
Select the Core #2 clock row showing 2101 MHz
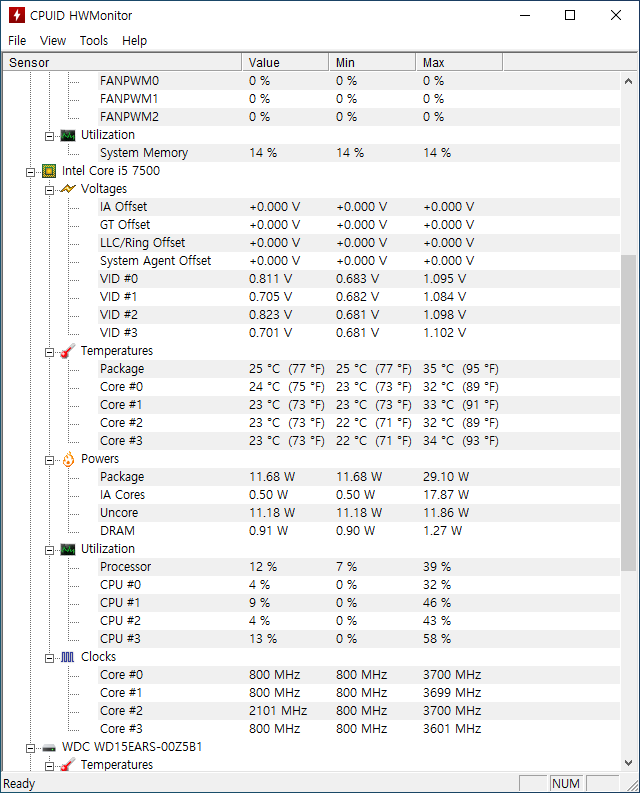(x=359, y=711)
